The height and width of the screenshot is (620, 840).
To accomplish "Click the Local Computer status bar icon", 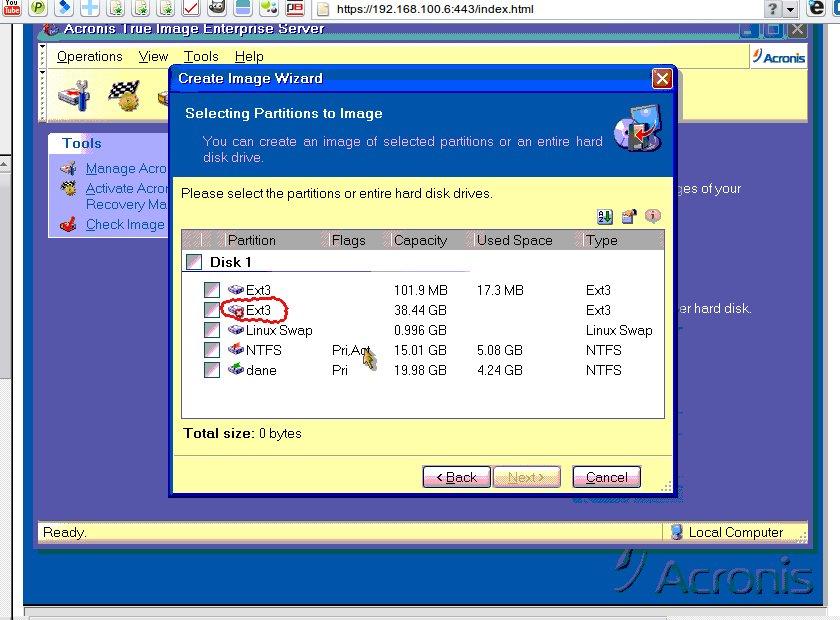I will pyautogui.click(x=677, y=532).
